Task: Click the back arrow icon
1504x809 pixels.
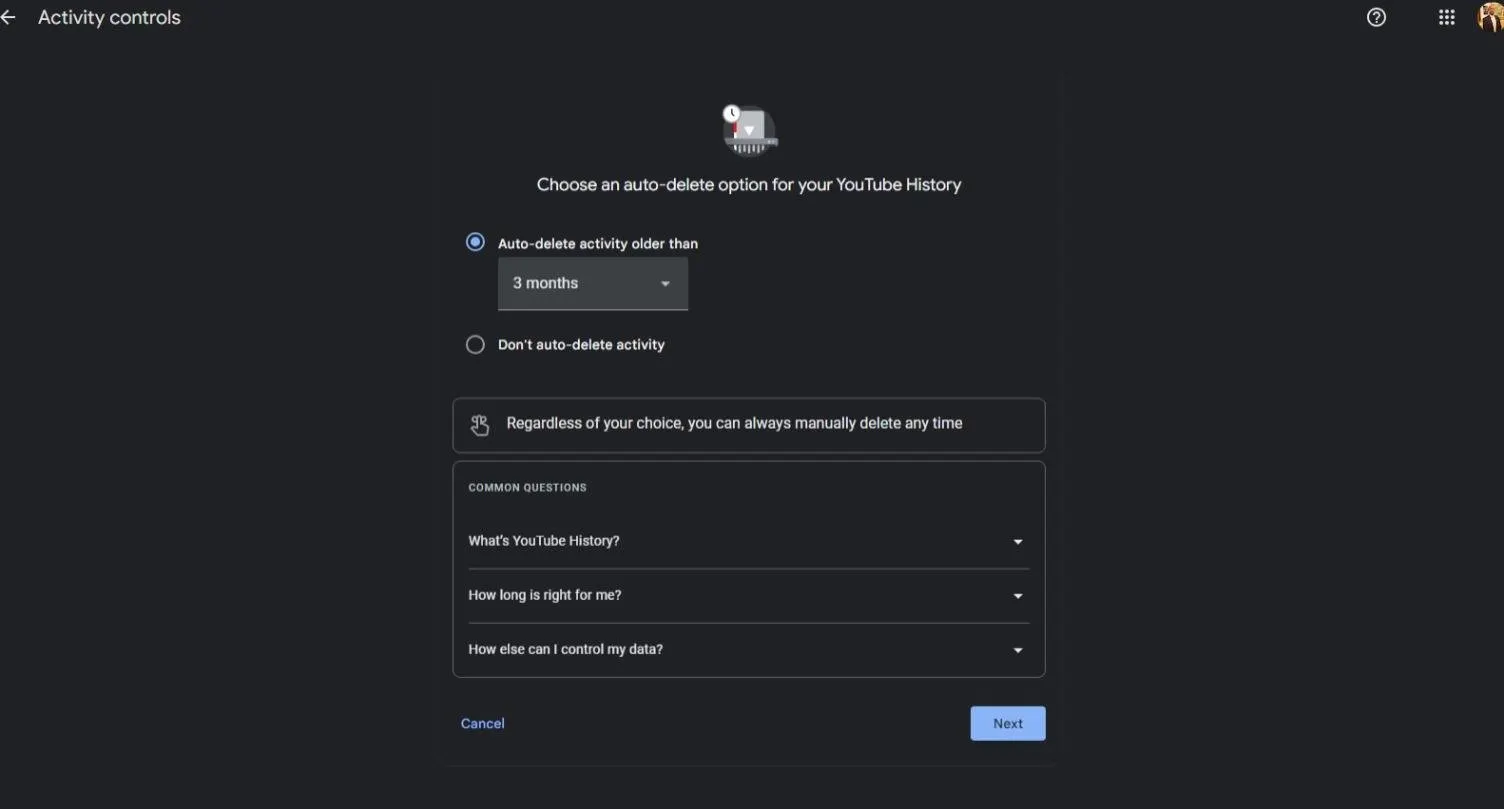Action: click(8, 18)
